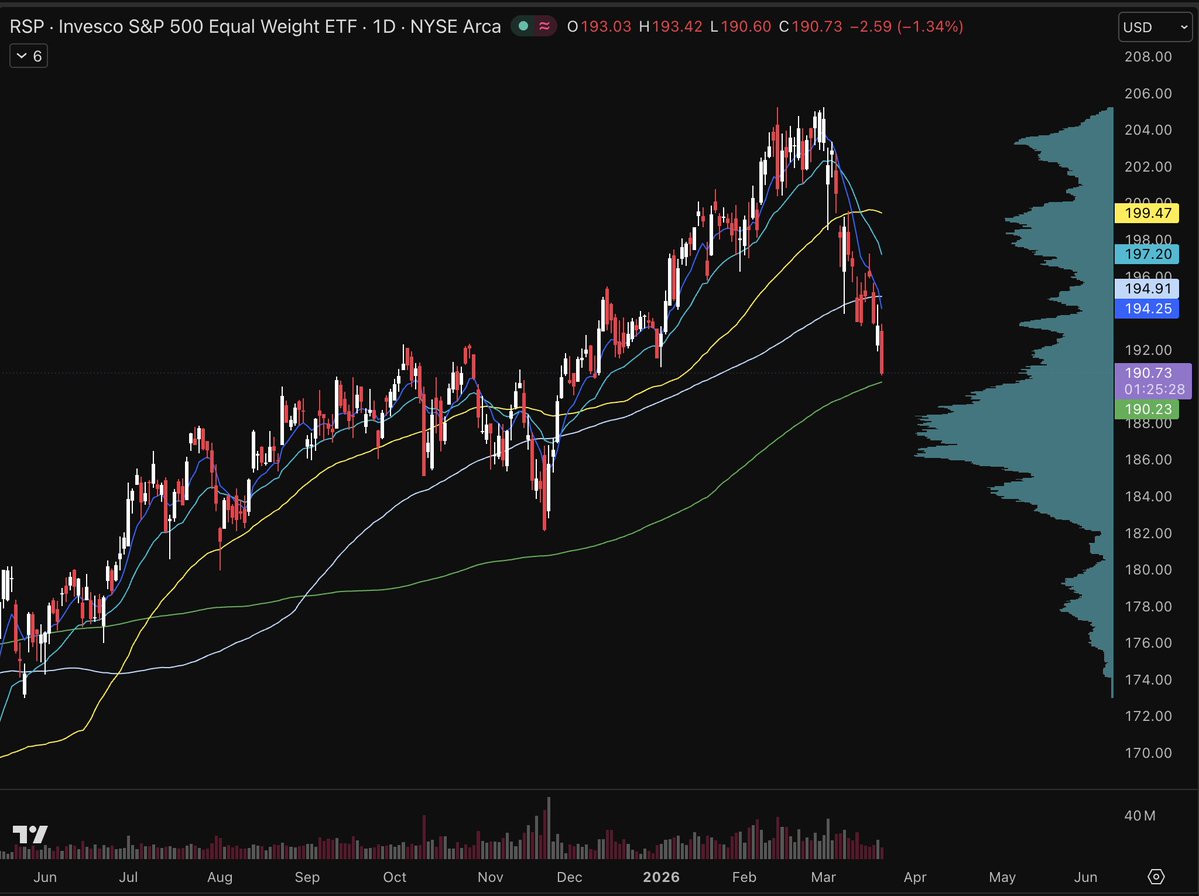Click the 182.00 price axis value
Image resolution: width=1199 pixels, height=896 pixels.
pyautogui.click(x=1148, y=533)
